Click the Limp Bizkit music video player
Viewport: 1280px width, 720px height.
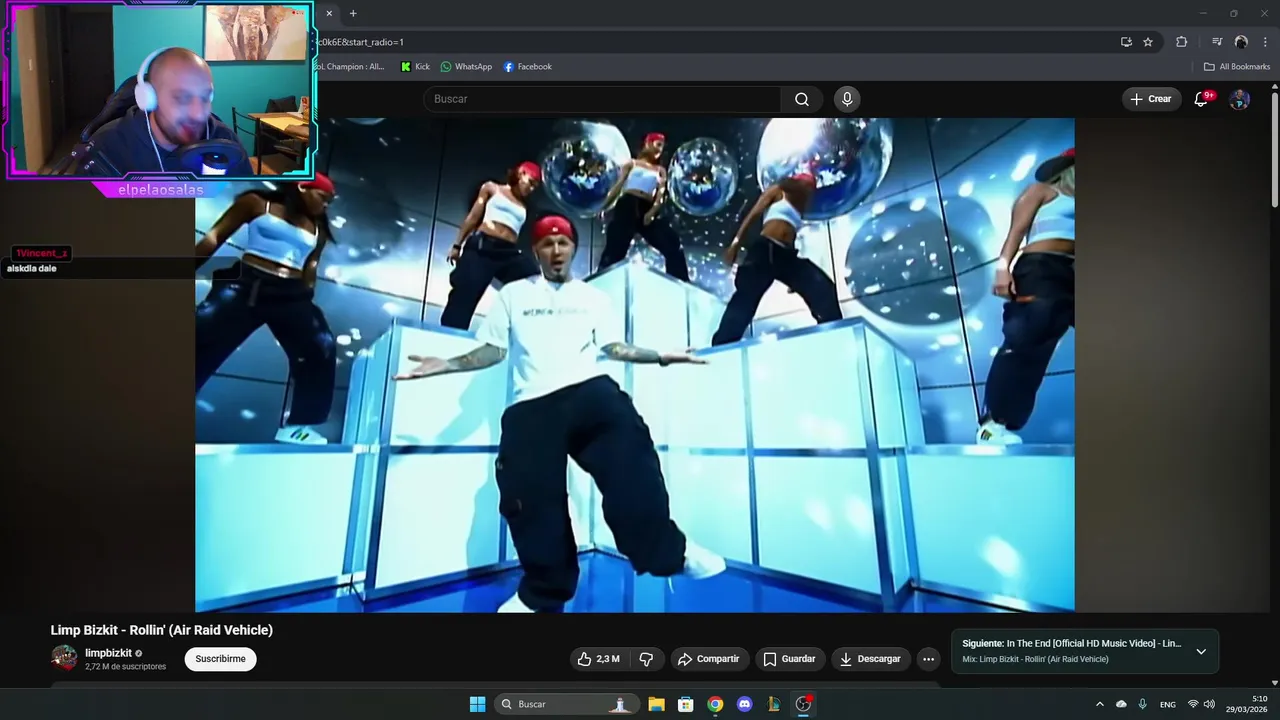635,365
